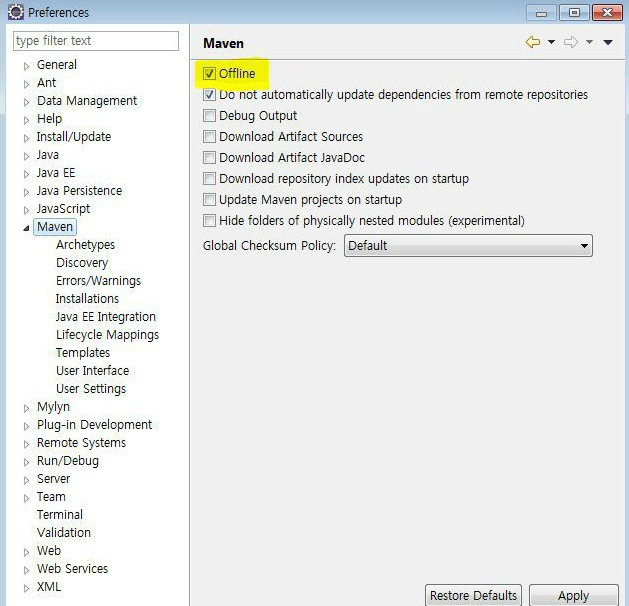Image resolution: width=629 pixels, height=606 pixels.
Task: Expand the Java Persistence node arrow
Action: [26, 192]
